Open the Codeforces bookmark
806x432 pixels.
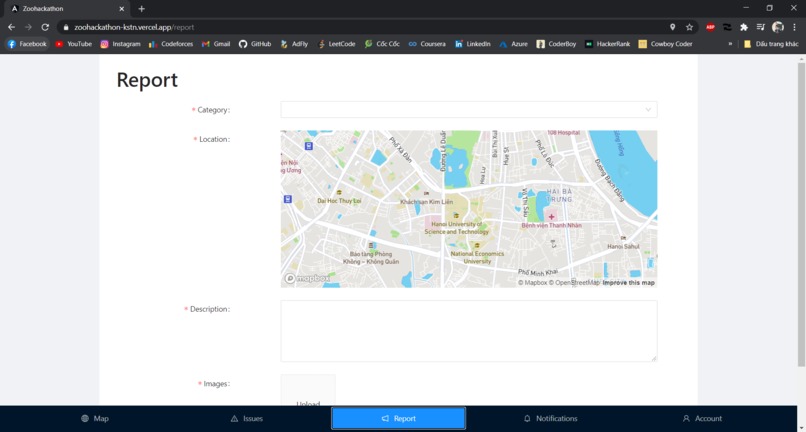[171, 44]
